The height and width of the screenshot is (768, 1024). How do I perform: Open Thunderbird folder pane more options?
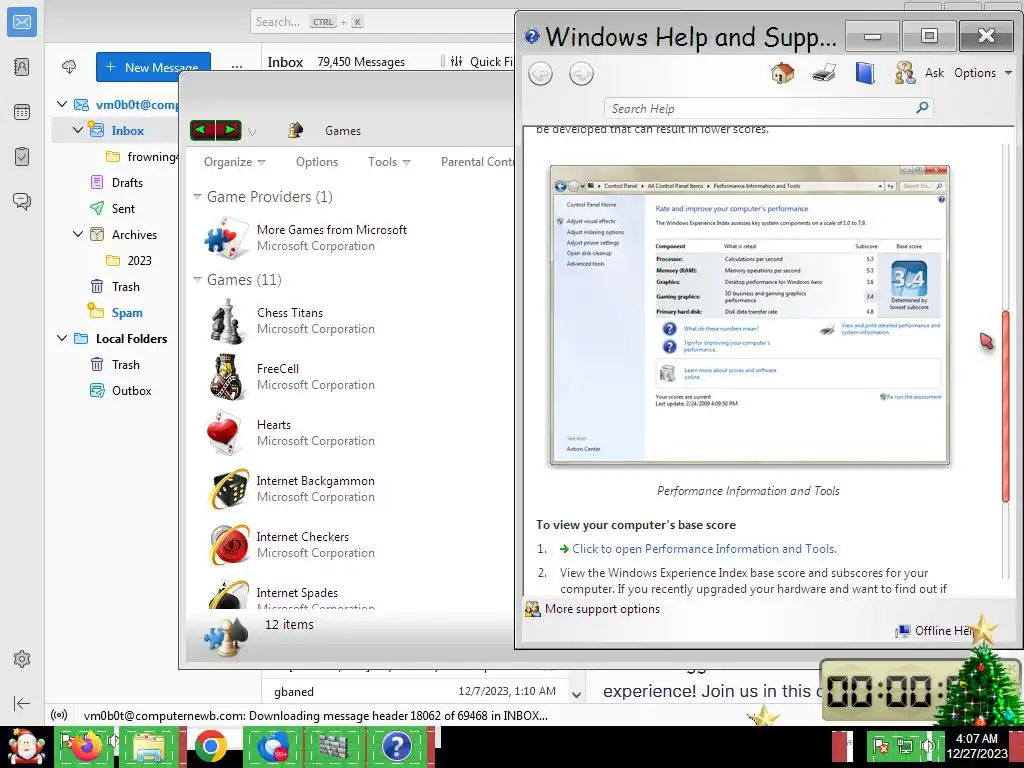(237, 67)
